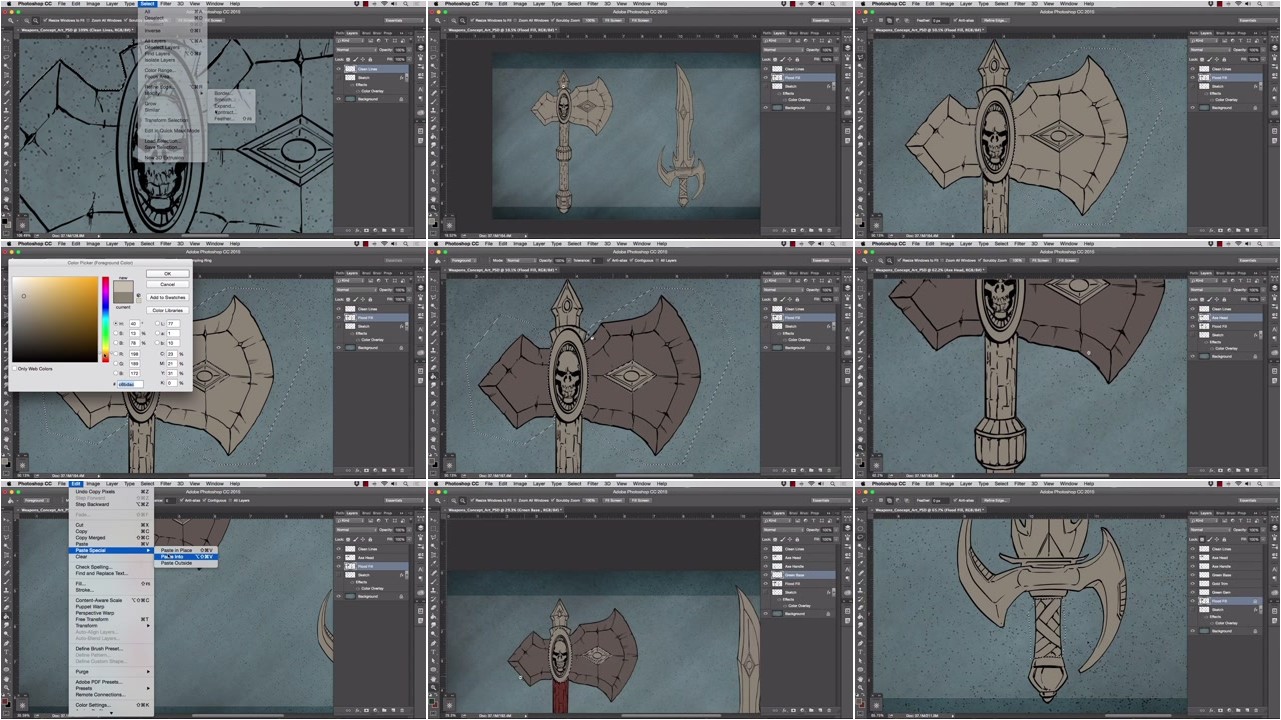This screenshot has width=1281, height=720.
Task: Activate the Brush tool in the Gold Trim frame
Action: pyautogui.click(x=860, y=581)
